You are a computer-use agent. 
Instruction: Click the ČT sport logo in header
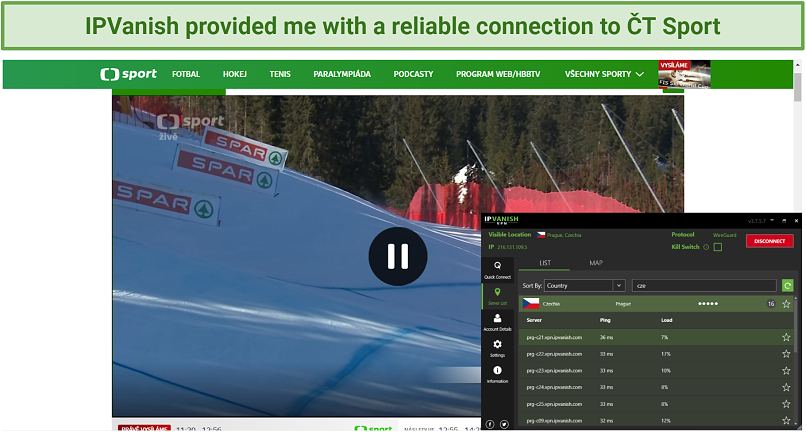click(129, 74)
